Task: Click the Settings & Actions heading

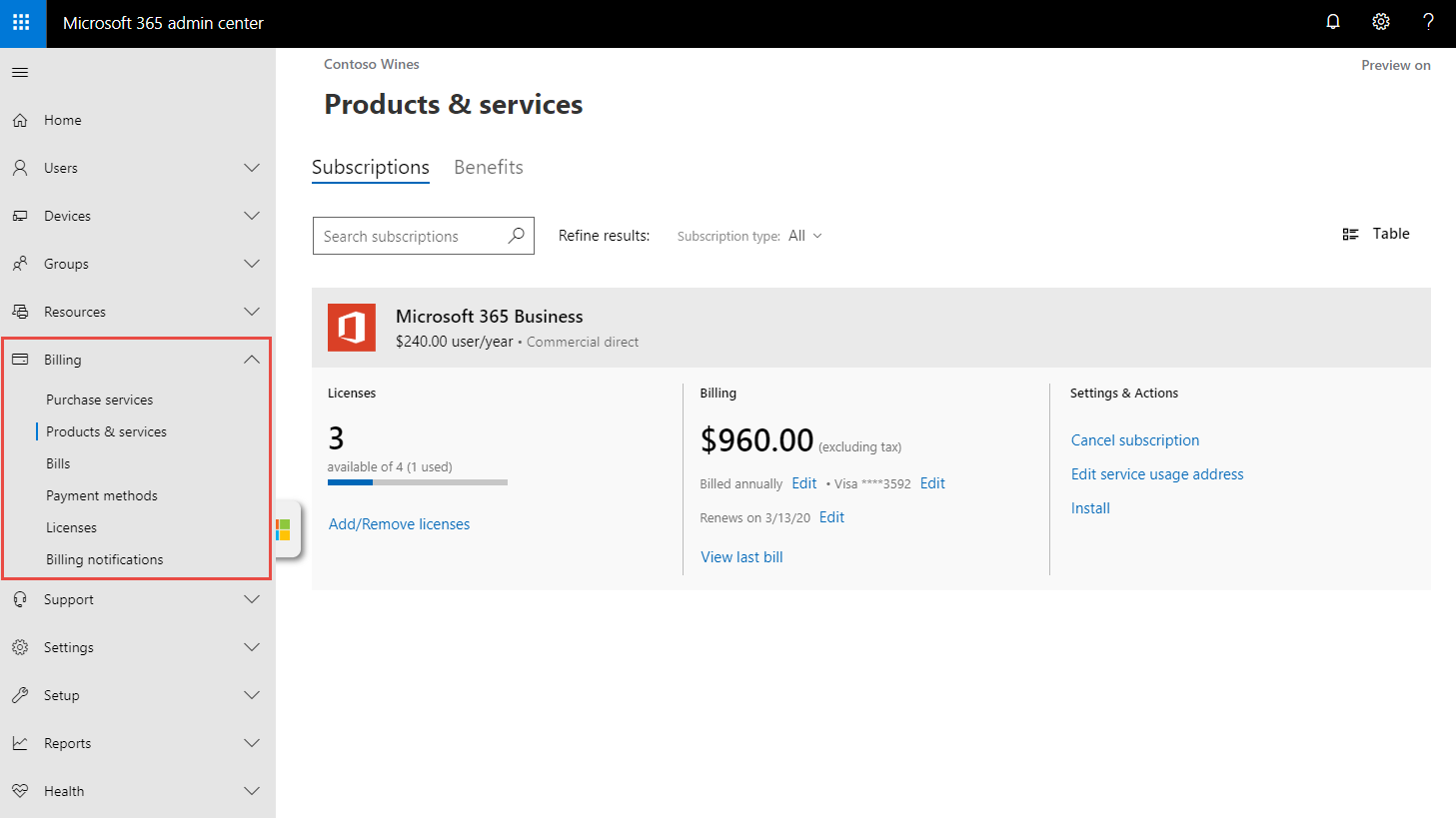Action: (1124, 394)
